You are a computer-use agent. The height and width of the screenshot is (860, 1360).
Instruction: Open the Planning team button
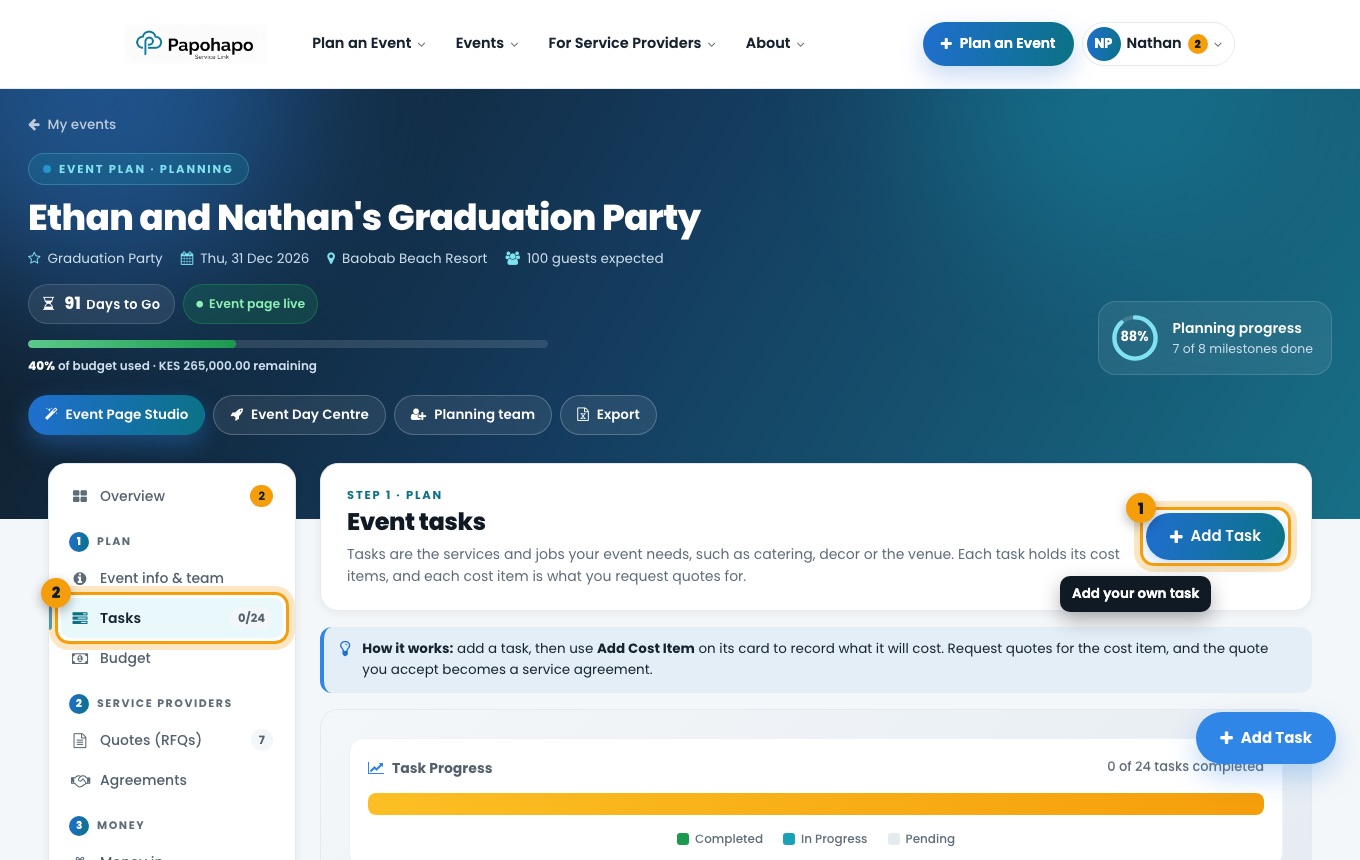pos(473,415)
